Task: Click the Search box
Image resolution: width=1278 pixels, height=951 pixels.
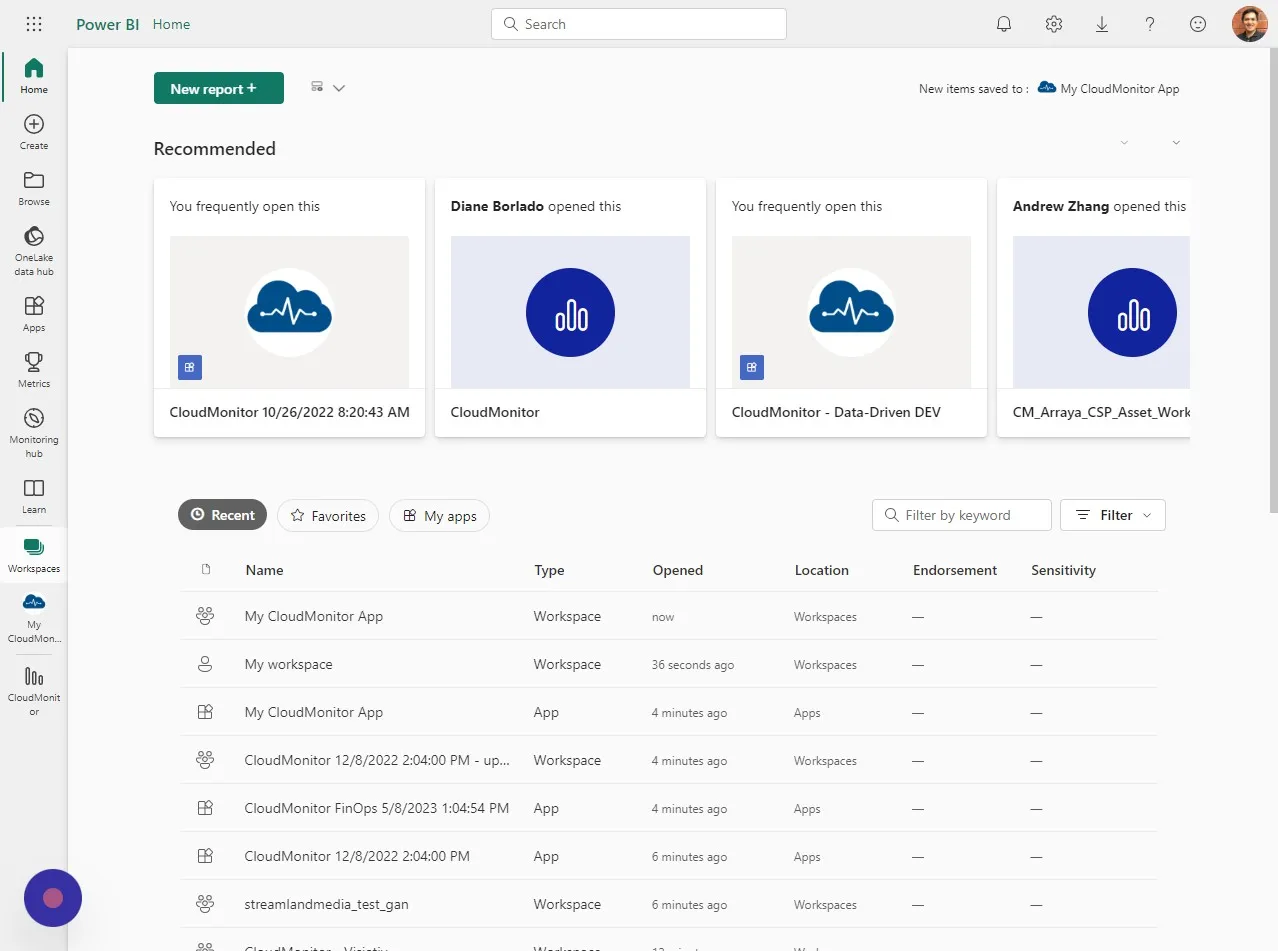Action: 639,24
